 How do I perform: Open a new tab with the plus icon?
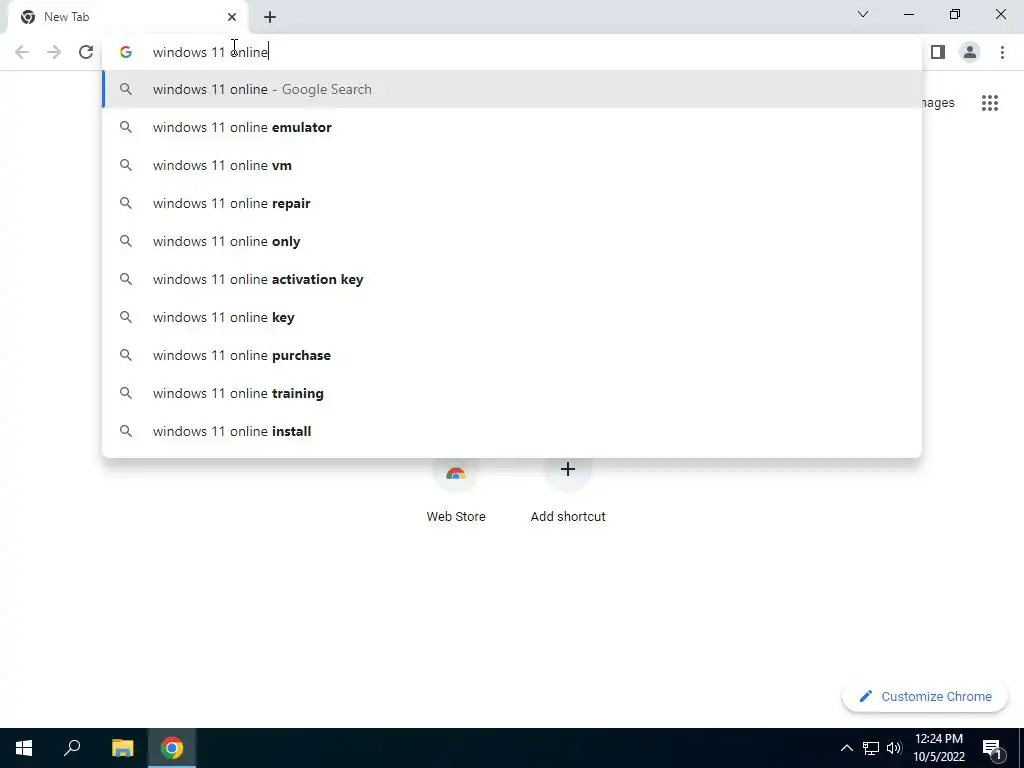click(270, 17)
